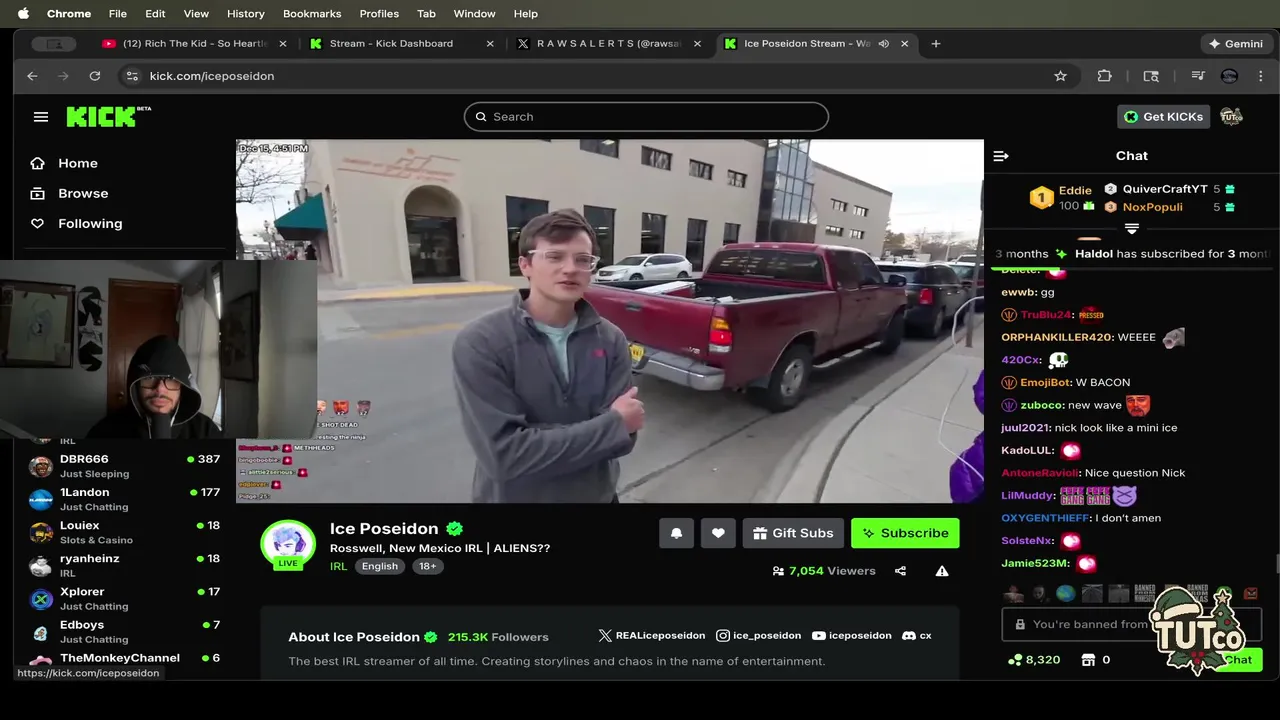Click username TruBlu24 in chat

point(1045,315)
